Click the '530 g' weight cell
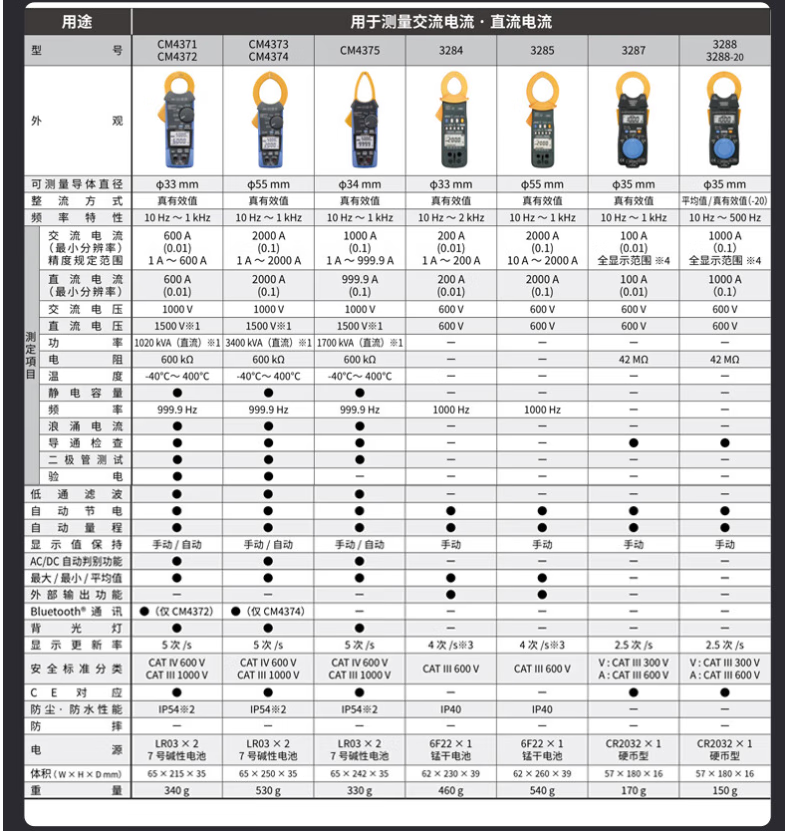This screenshot has height=831, width=785. coord(269,790)
